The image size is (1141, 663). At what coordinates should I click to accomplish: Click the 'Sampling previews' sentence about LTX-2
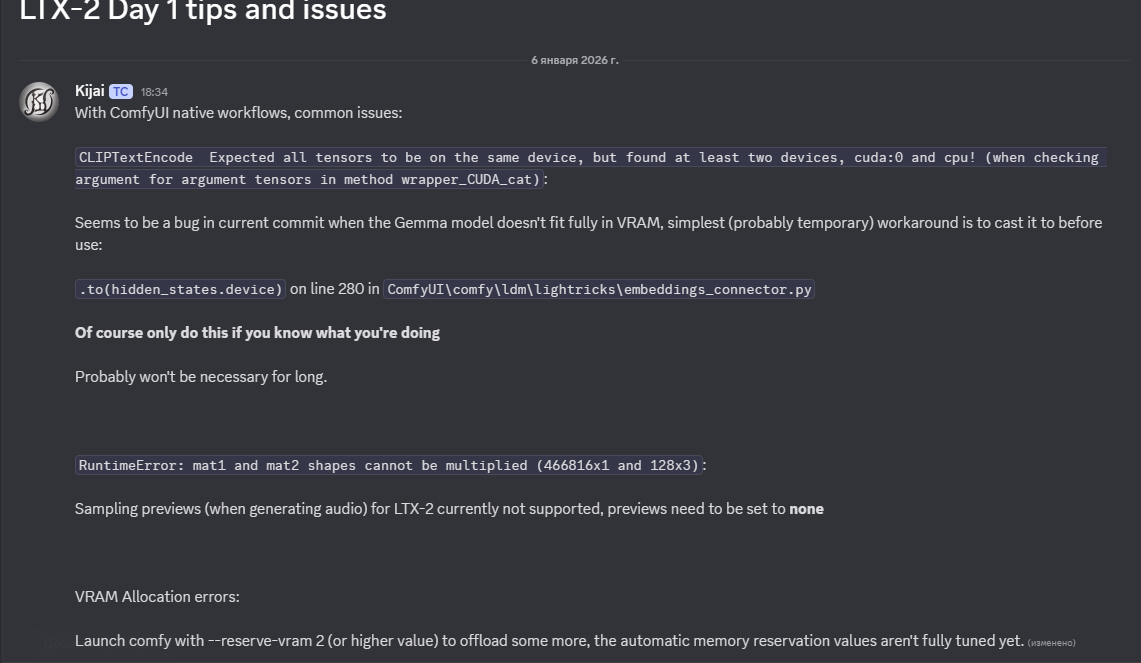[x=430, y=509]
